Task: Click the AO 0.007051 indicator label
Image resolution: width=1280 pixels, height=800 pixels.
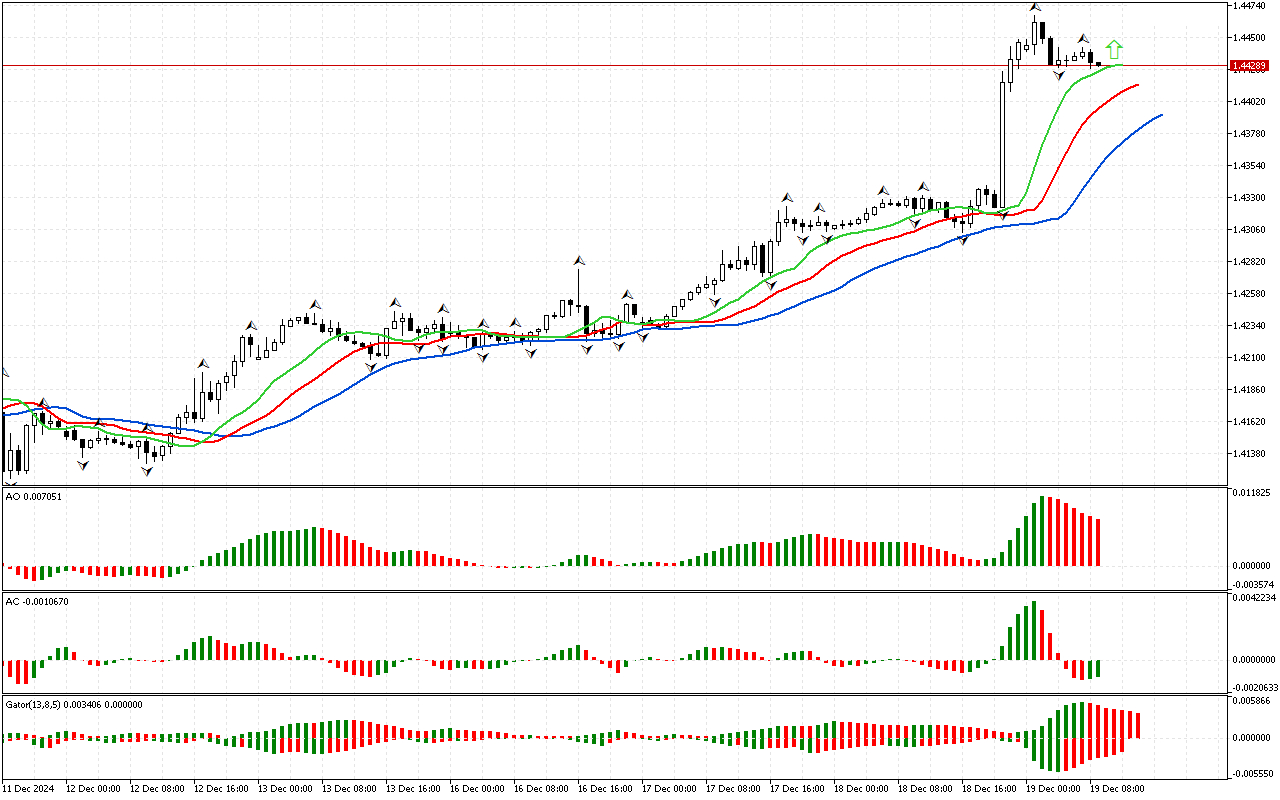Action: point(34,496)
